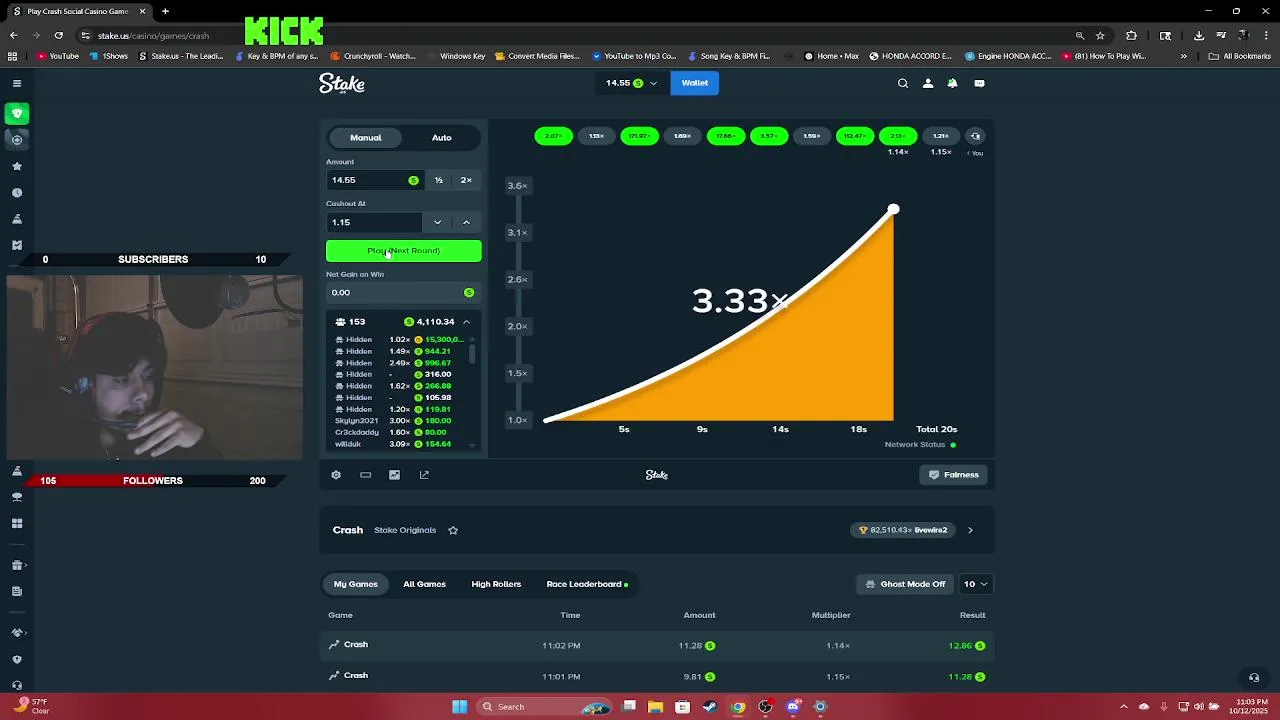
Task: Click player Skylyn2021 in list
Action: pos(357,421)
